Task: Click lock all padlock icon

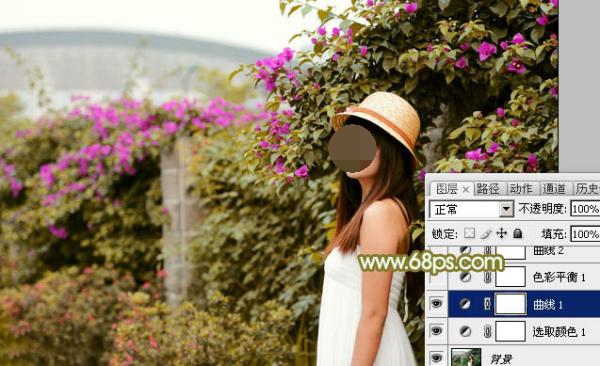Action: [517, 233]
